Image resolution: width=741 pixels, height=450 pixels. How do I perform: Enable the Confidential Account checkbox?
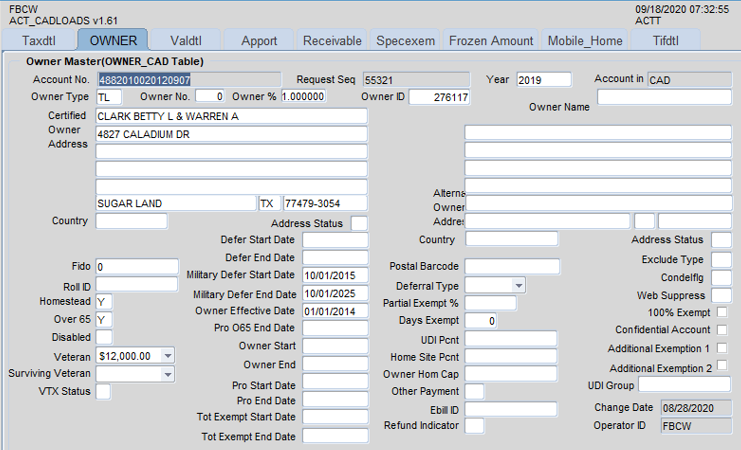tap(722, 330)
